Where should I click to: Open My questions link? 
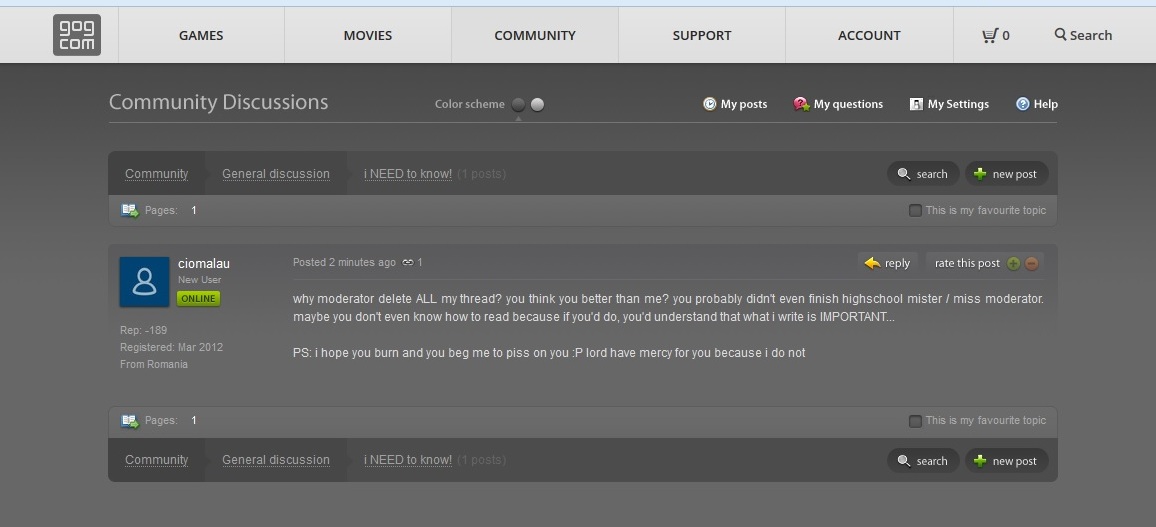click(849, 104)
